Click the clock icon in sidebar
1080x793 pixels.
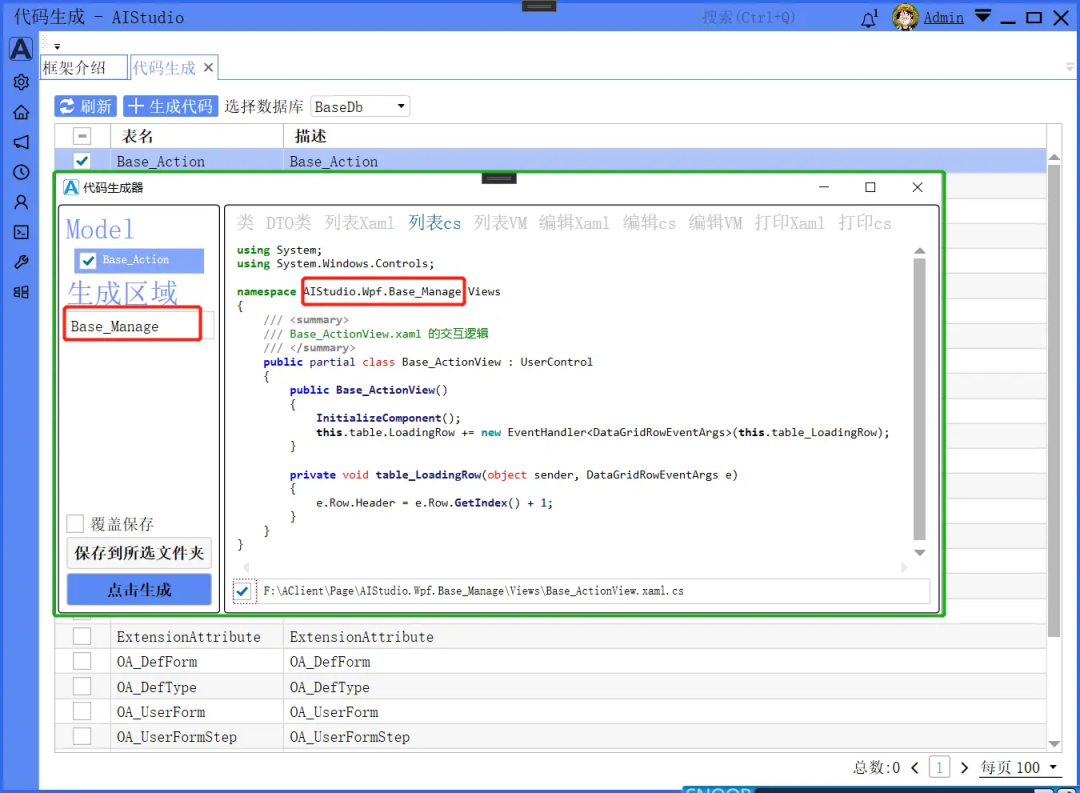click(x=20, y=172)
